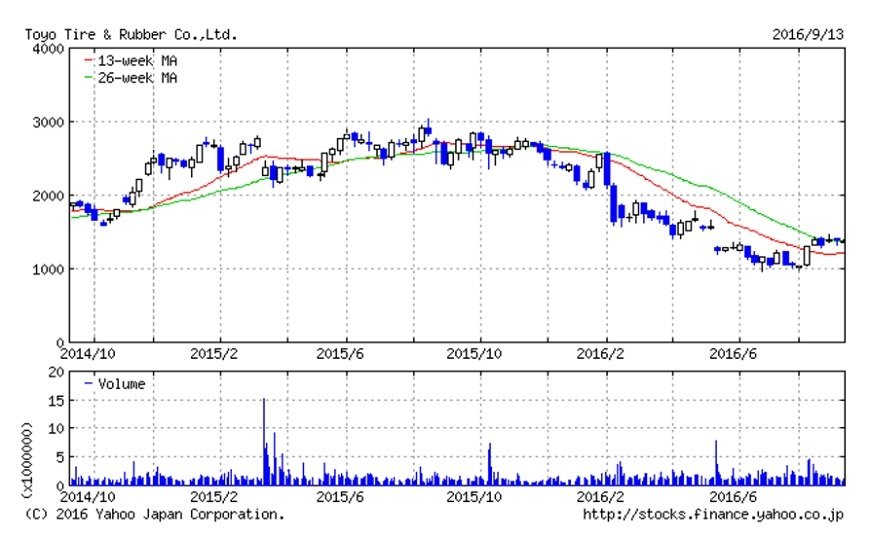Screen dimensions: 870x537
Task: Open the stocks.finance.yahoo.co.jp URL
Action: (x=713, y=514)
